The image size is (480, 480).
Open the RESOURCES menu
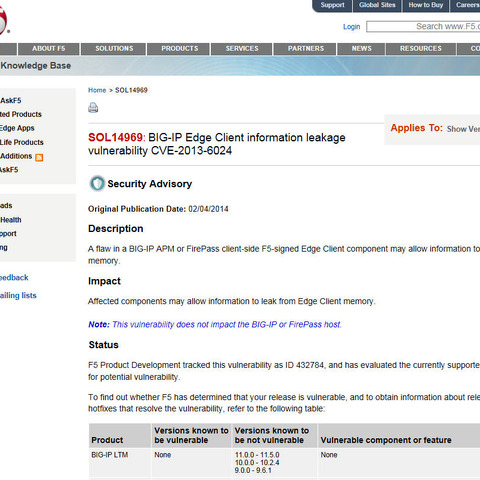[421, 49]
